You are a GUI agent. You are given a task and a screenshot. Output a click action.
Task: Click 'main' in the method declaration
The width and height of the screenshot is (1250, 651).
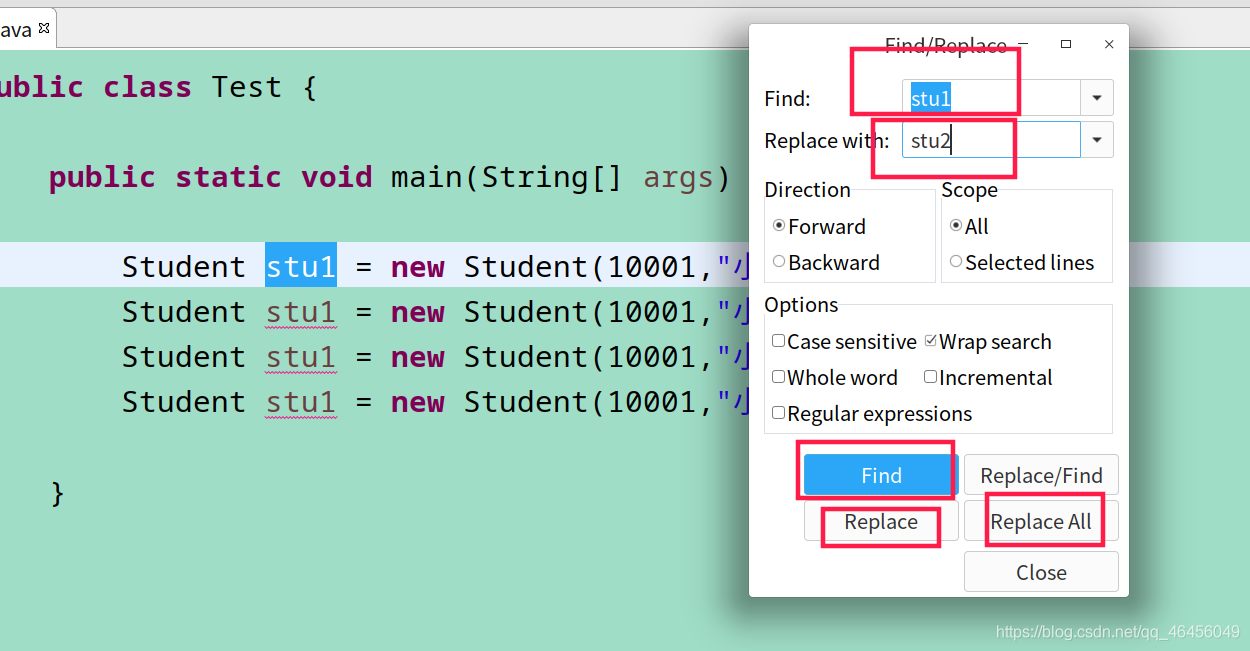427,177
